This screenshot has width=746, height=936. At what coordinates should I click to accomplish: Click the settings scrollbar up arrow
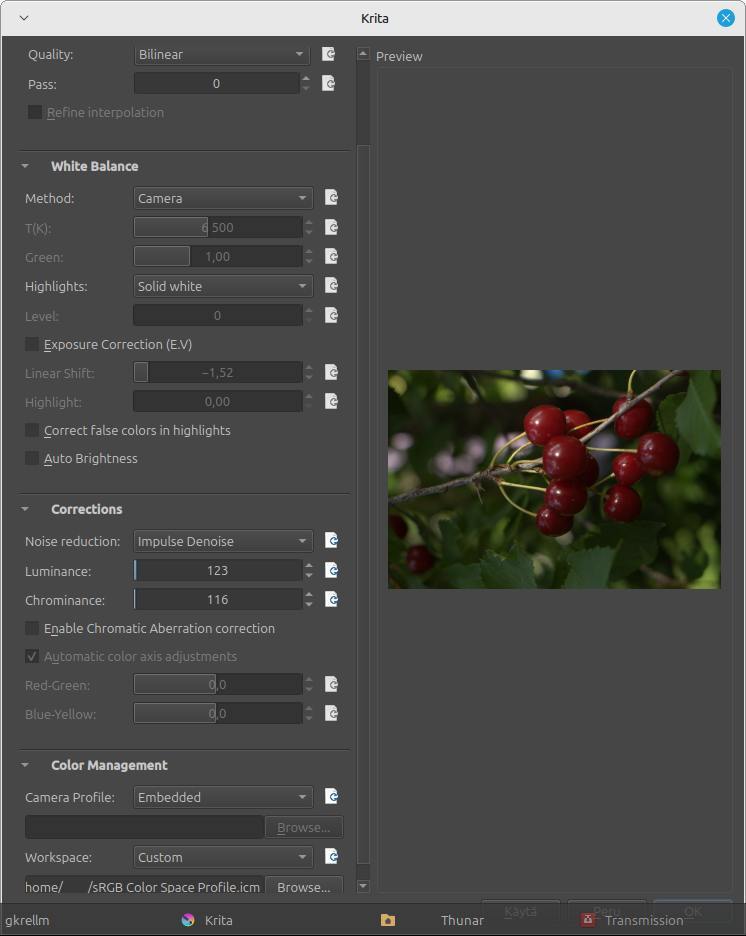point(363,54)
